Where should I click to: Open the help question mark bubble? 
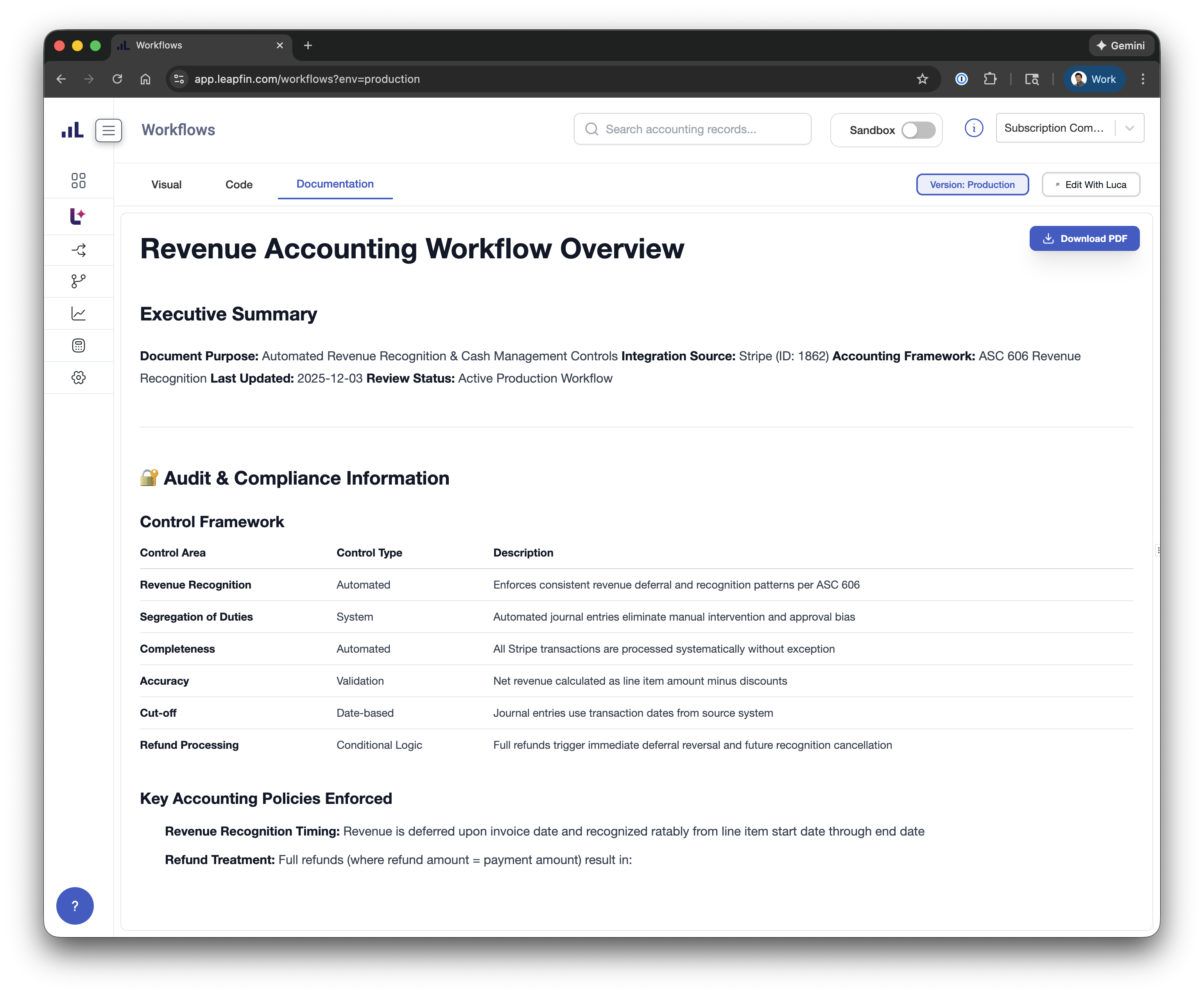(75, 906)
